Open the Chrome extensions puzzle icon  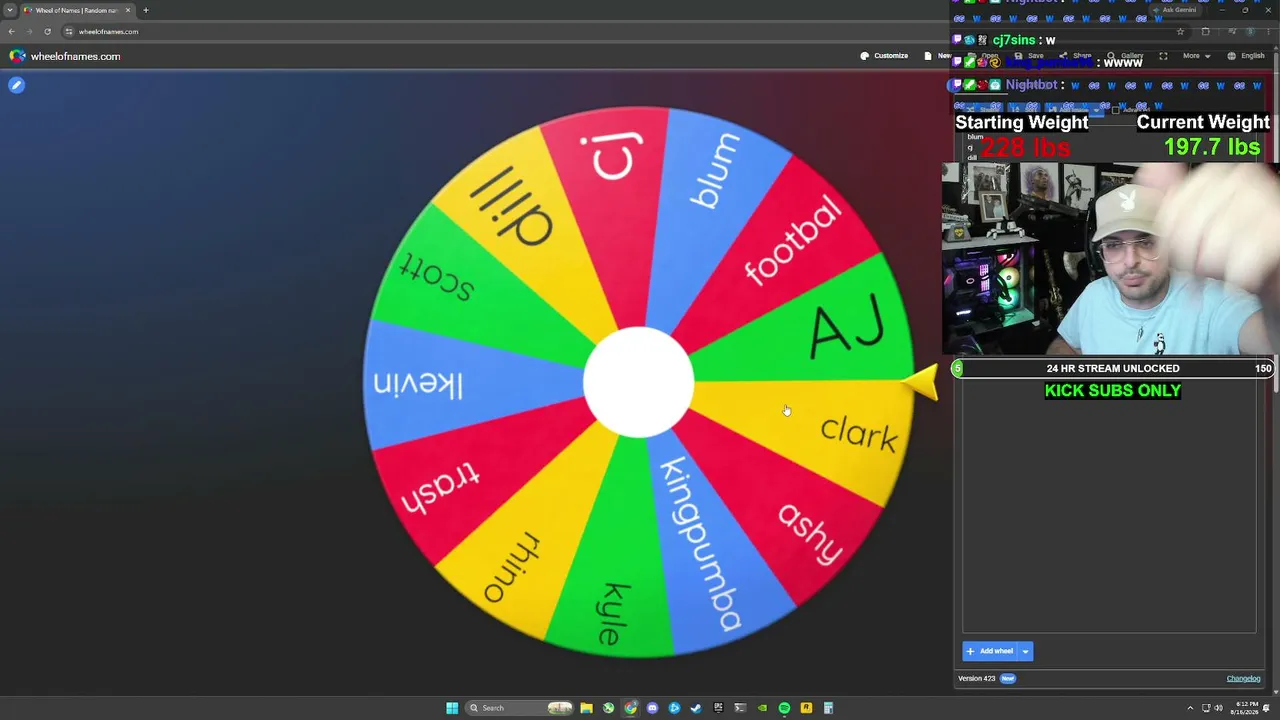[x=1205, y=31]
